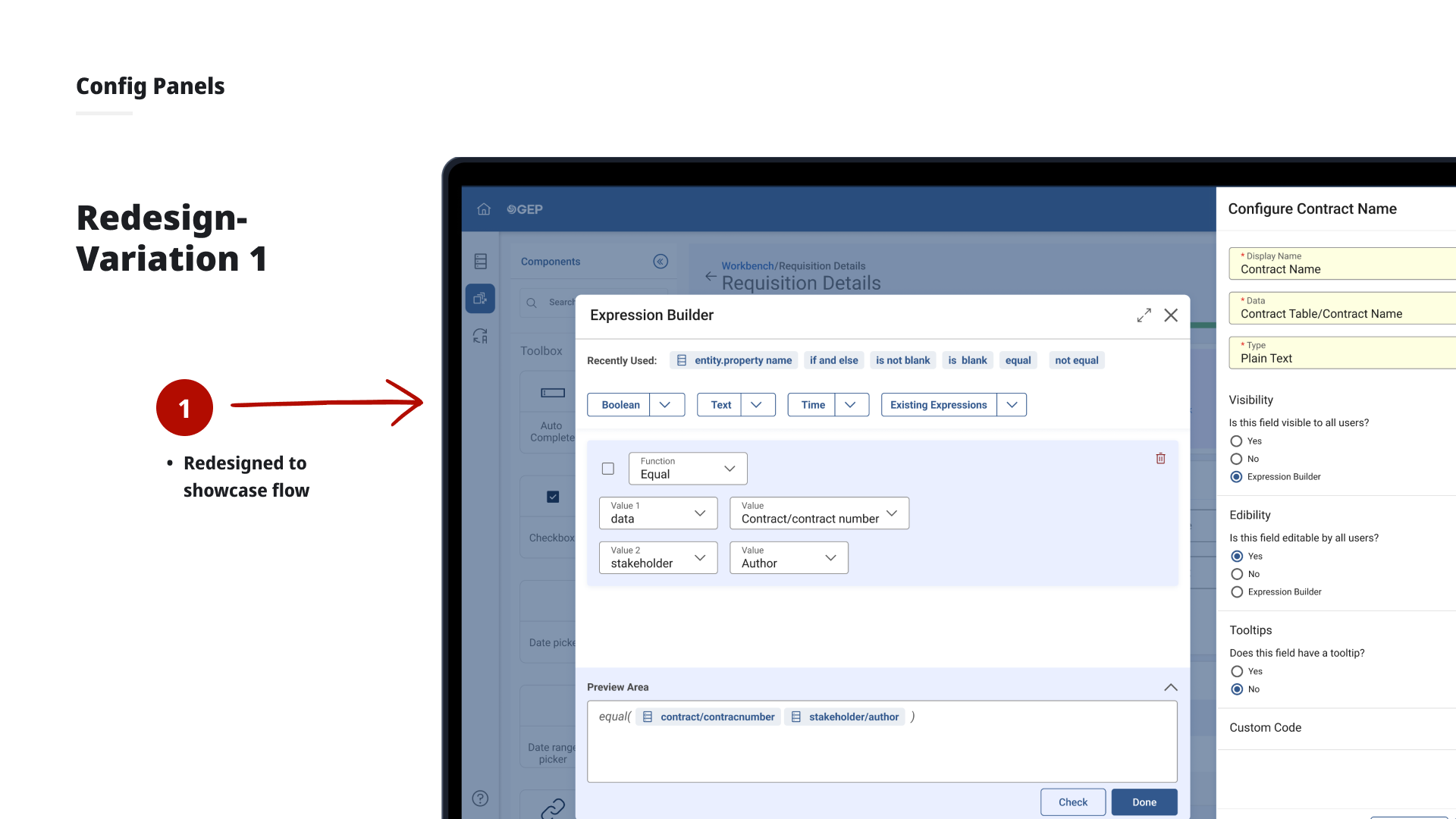
Task: Select Yes radio under field editability
Action: (x=1236, y=556)
